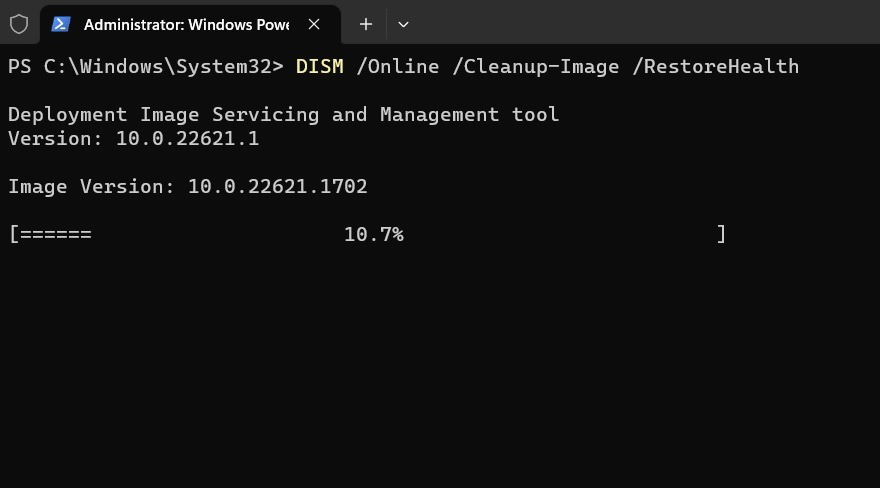Click the shield icon in the title bar
880x488 pixels.
[19, 24]
